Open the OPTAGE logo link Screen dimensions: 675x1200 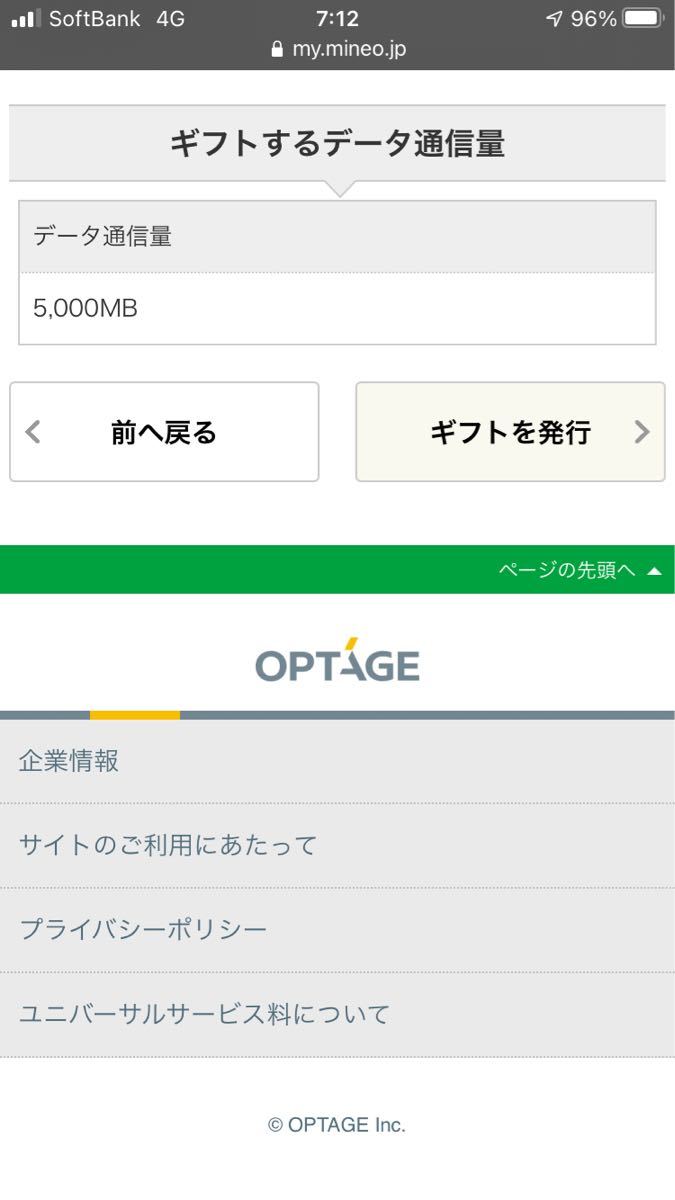pyautogui.click(x=337, y=660)
